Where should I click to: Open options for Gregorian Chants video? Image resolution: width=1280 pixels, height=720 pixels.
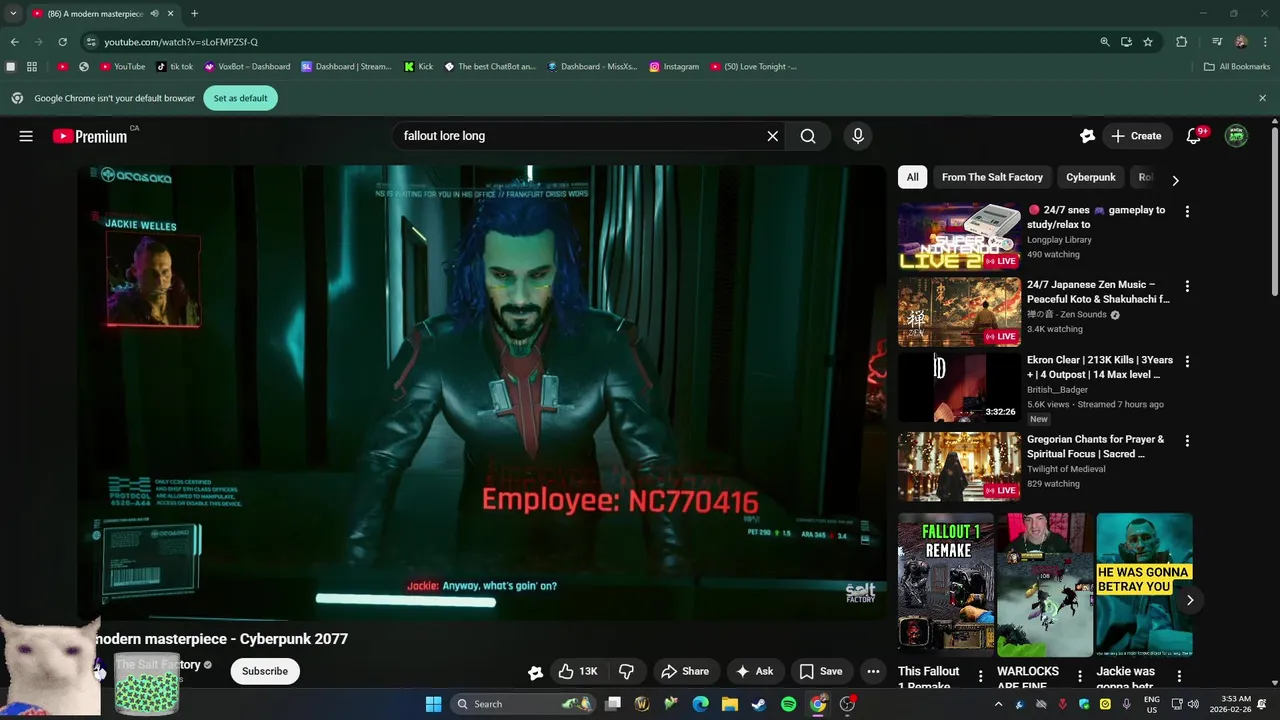coord(1187,440)
